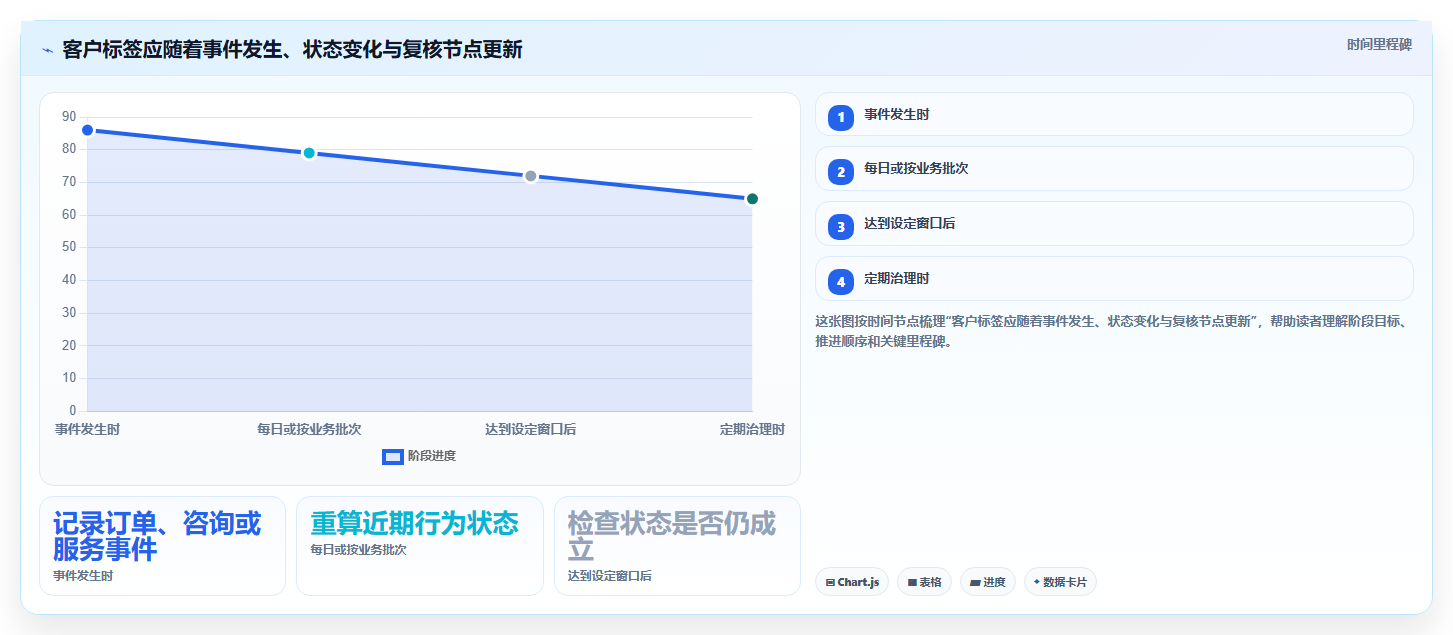This screenshot has height=635, width=1453.
Task: Click the 阶段进度 legend color box
Action: pyautogui.click(x=393, y=457)
